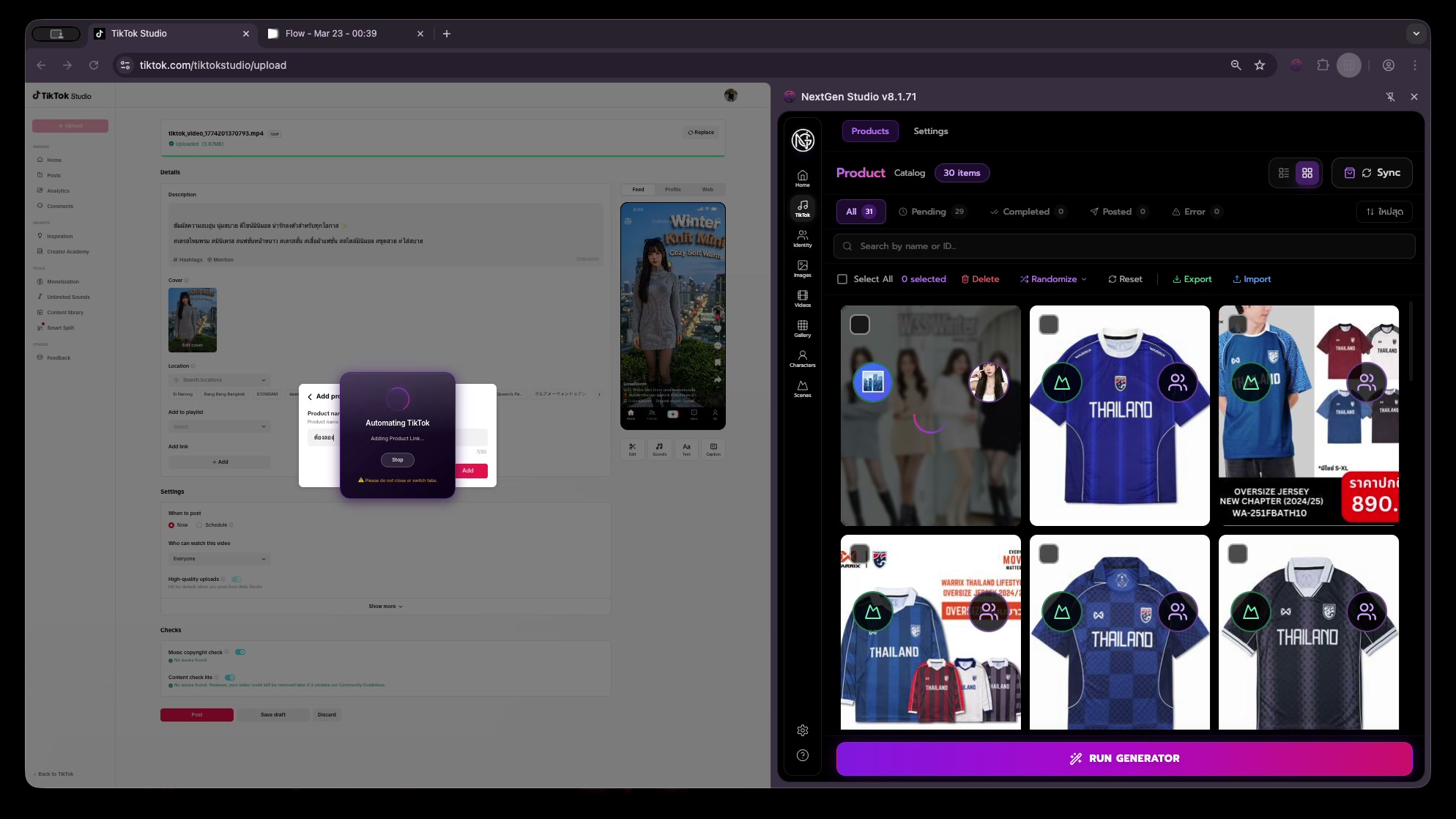Filter products by Posted tab
Screen dimensions: 1456x819
[1118, 212]
